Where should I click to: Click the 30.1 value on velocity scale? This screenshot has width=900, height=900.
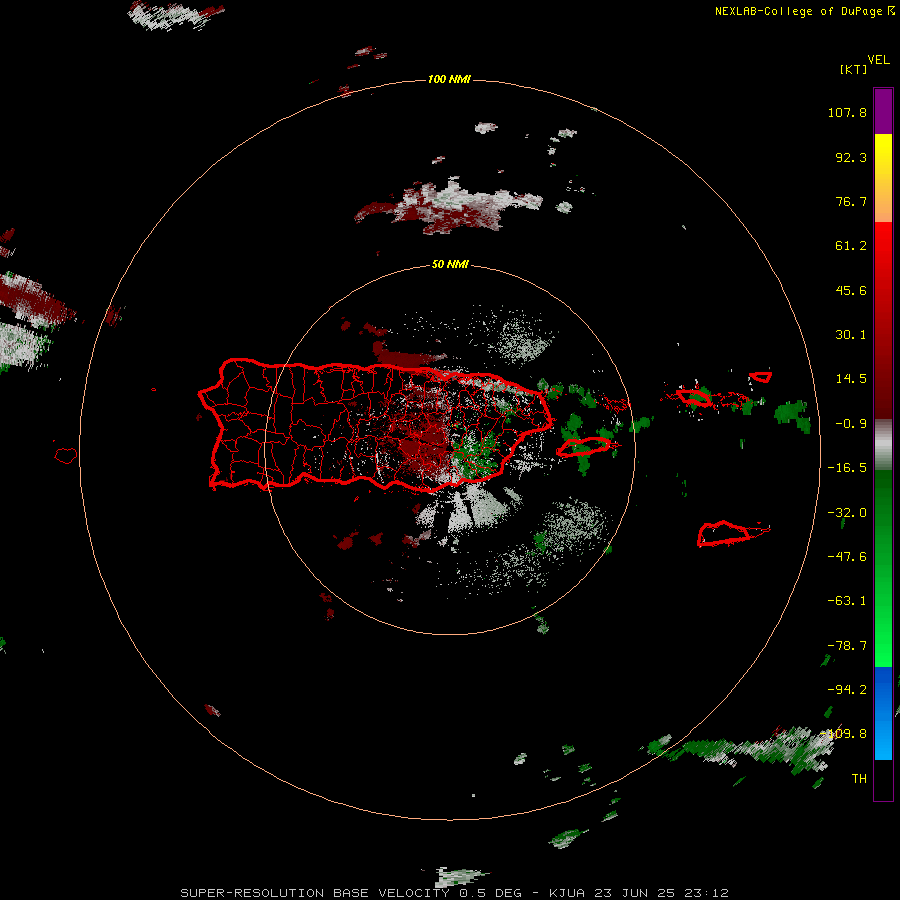point(851,335)
